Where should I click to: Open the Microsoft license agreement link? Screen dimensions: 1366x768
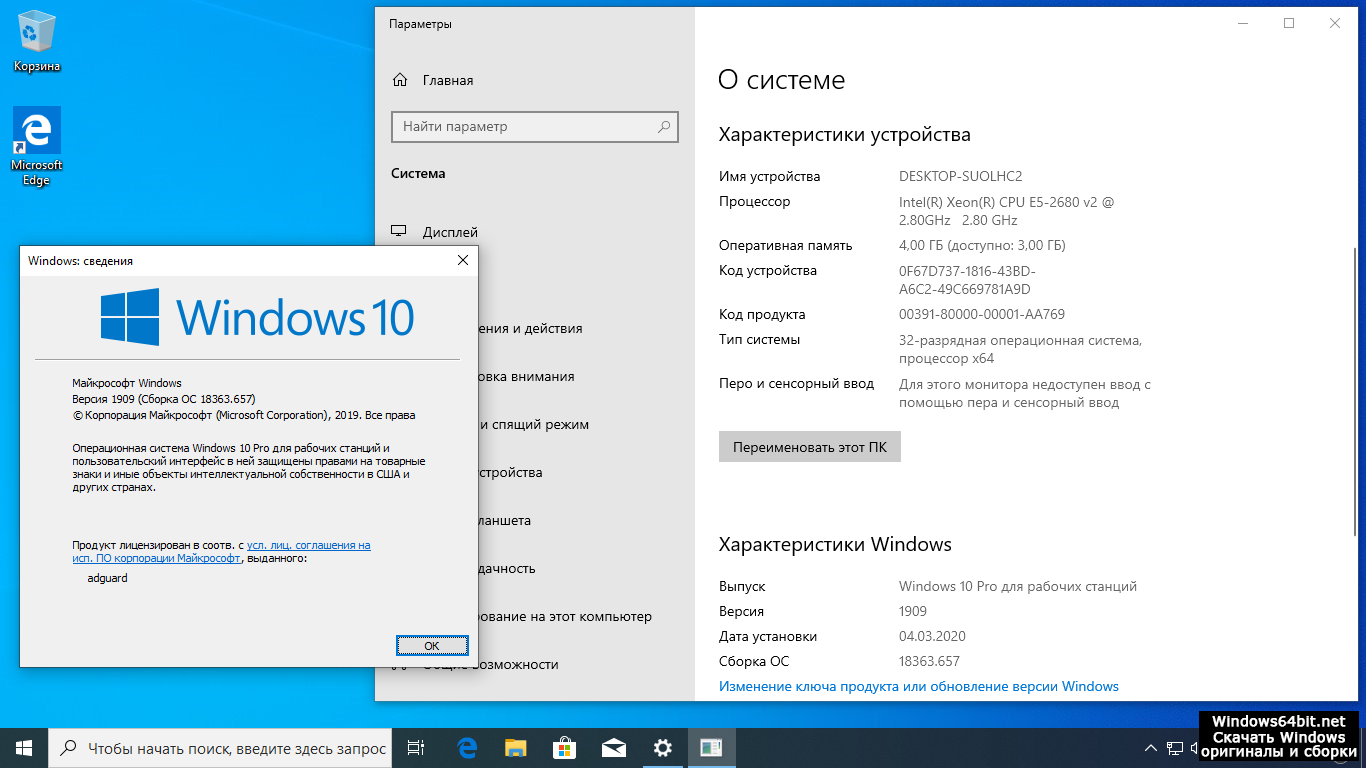click(308, 545)
